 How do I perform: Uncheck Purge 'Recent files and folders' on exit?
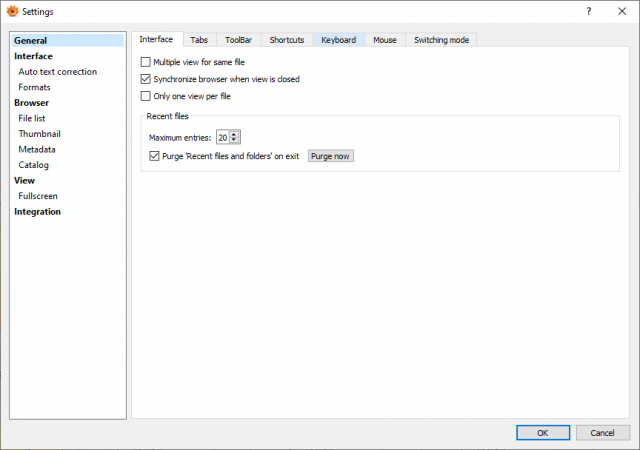[x=154, y=156]
